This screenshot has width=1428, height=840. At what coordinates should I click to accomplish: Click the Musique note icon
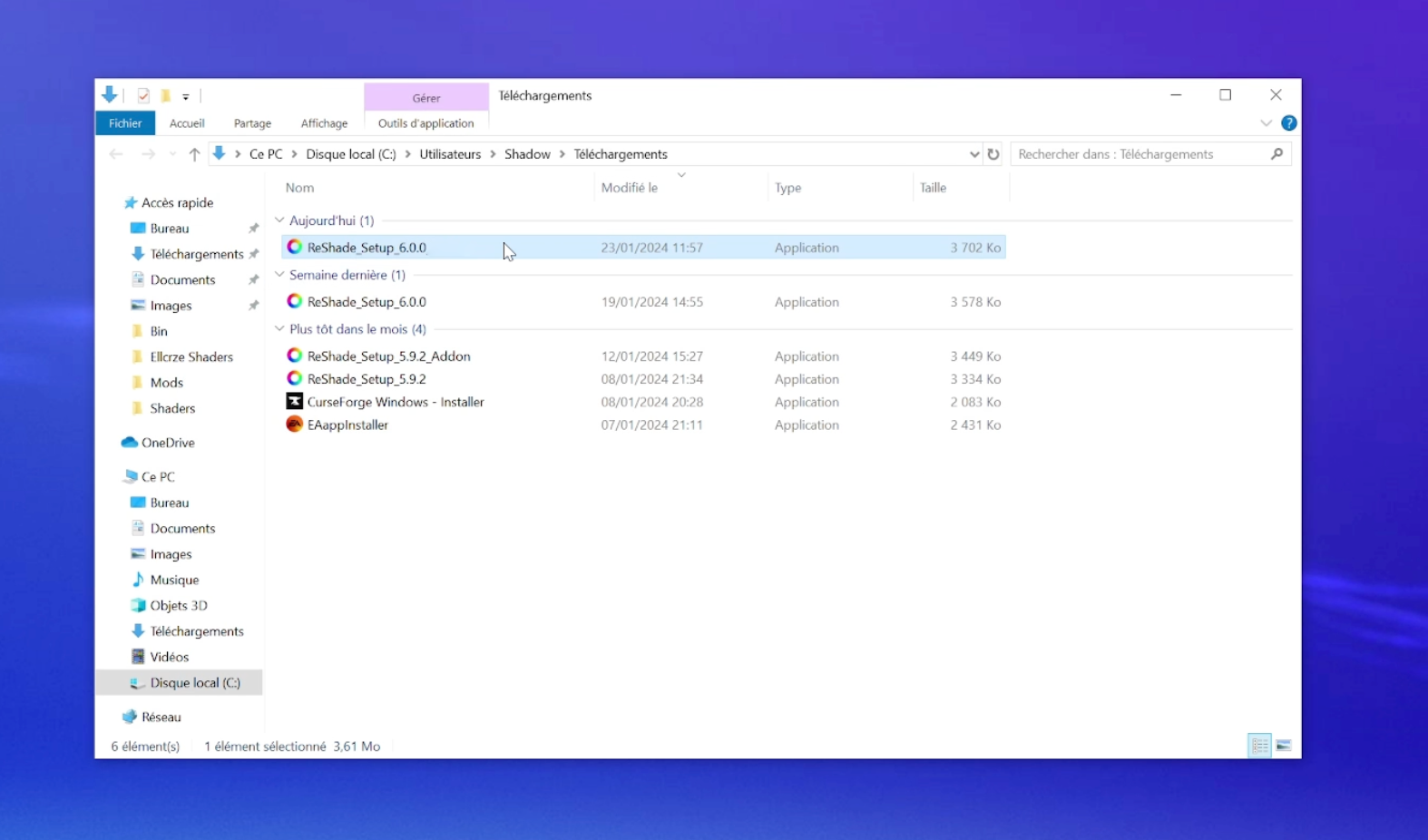click(138, 580)
